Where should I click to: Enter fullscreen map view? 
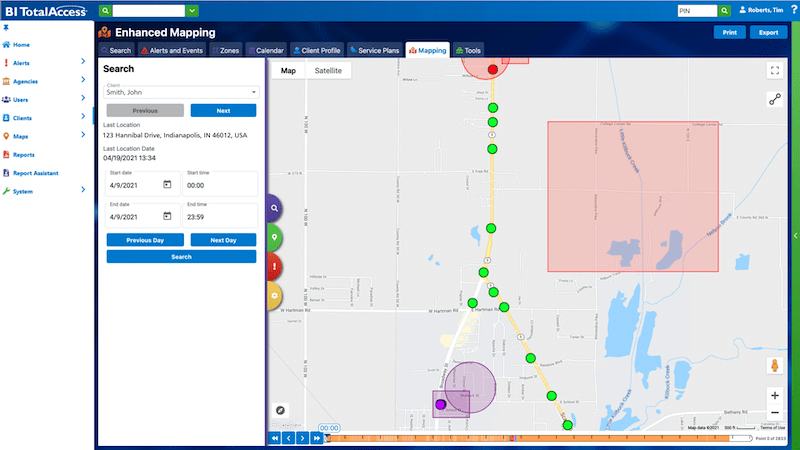click(774, 70)
